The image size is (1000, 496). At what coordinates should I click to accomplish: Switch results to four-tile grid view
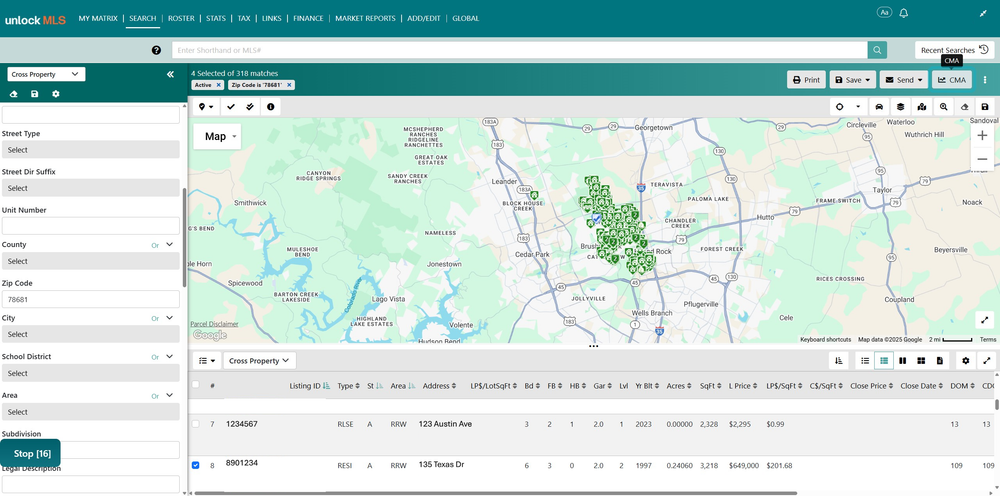(921, 360)
